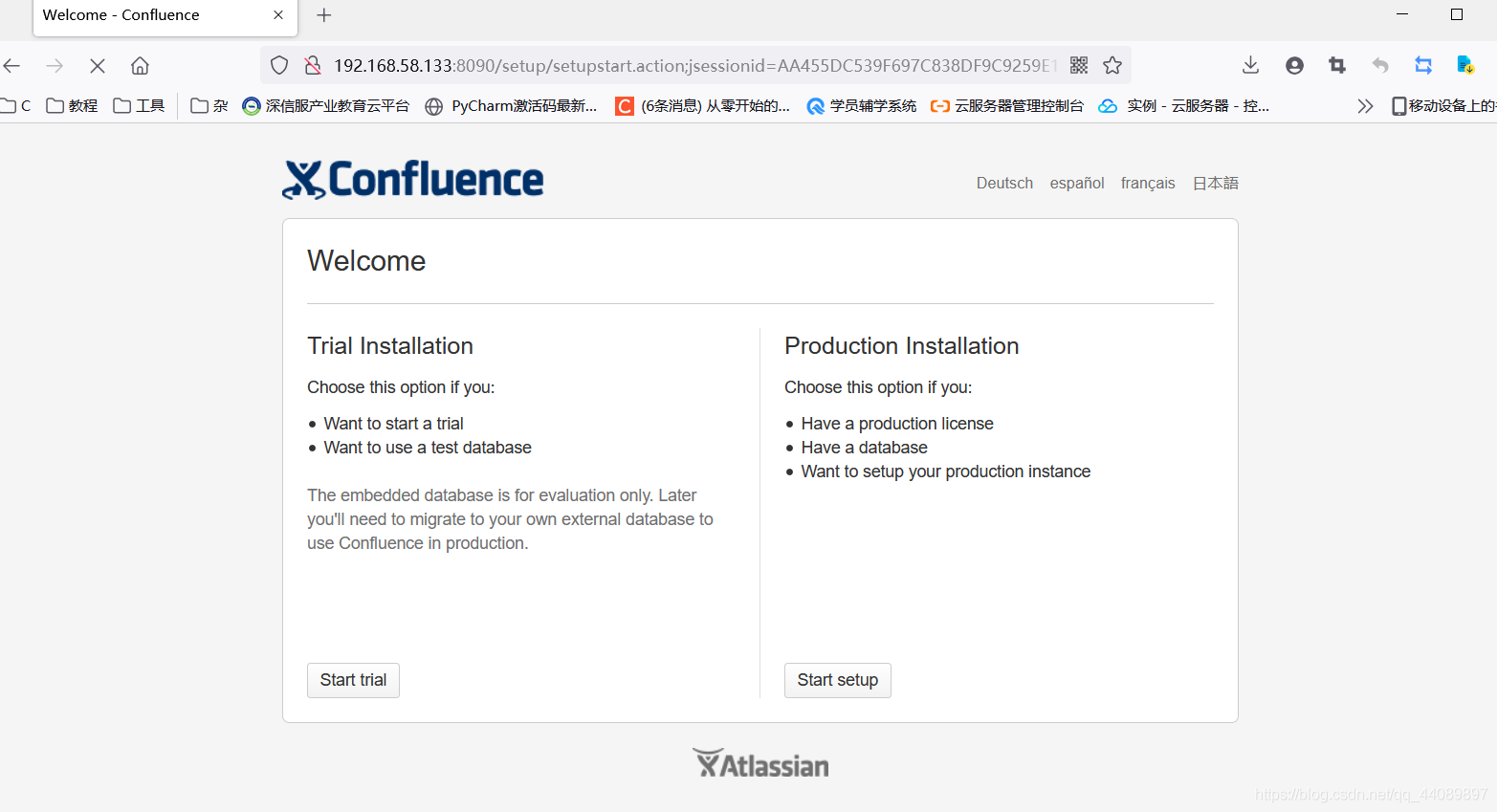1497x812 pixels.
Task: Open the PyCharm激活码最新 bookmark
Action: tap(511, 106)
